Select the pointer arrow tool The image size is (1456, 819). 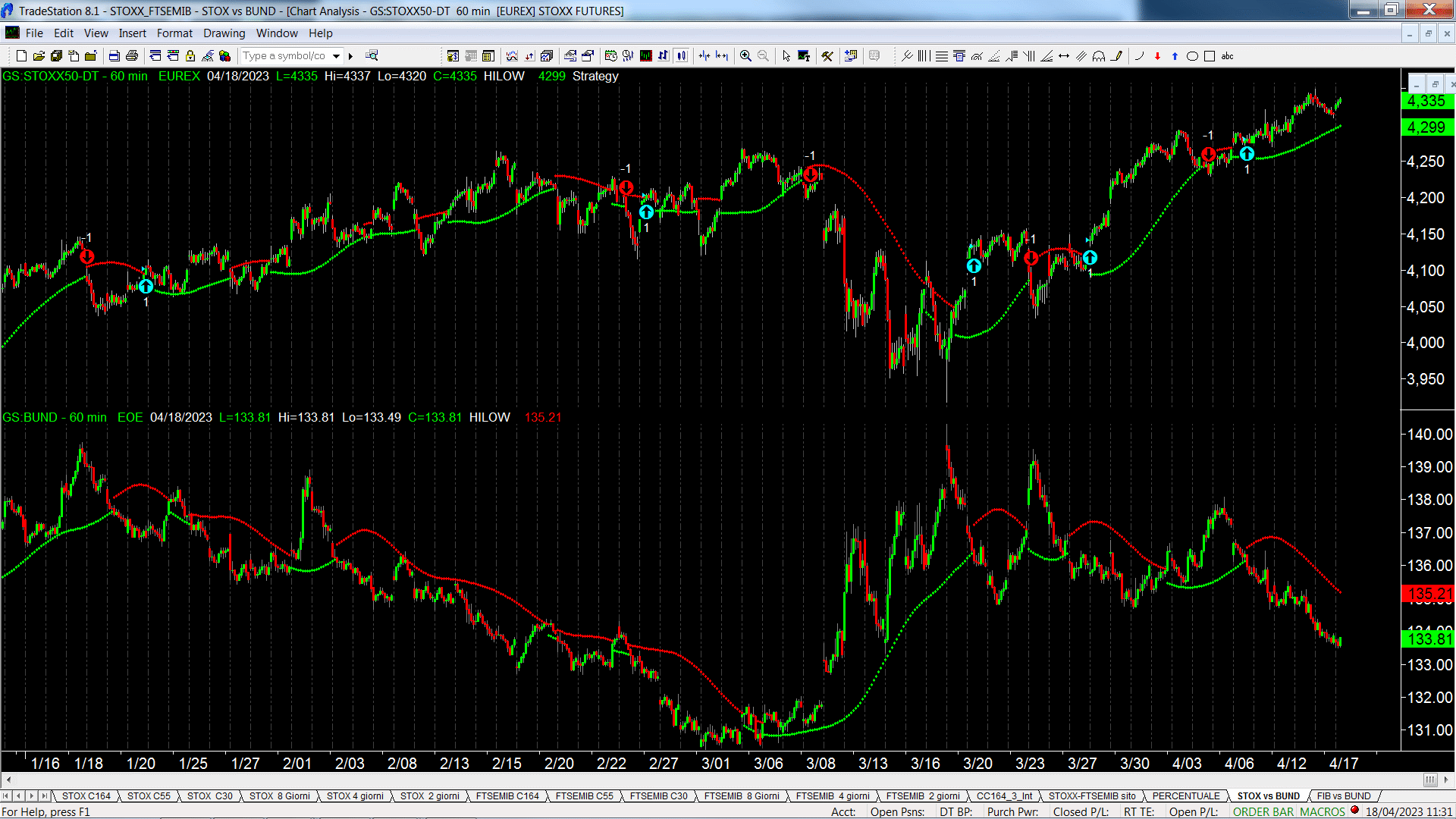[786, 56]
